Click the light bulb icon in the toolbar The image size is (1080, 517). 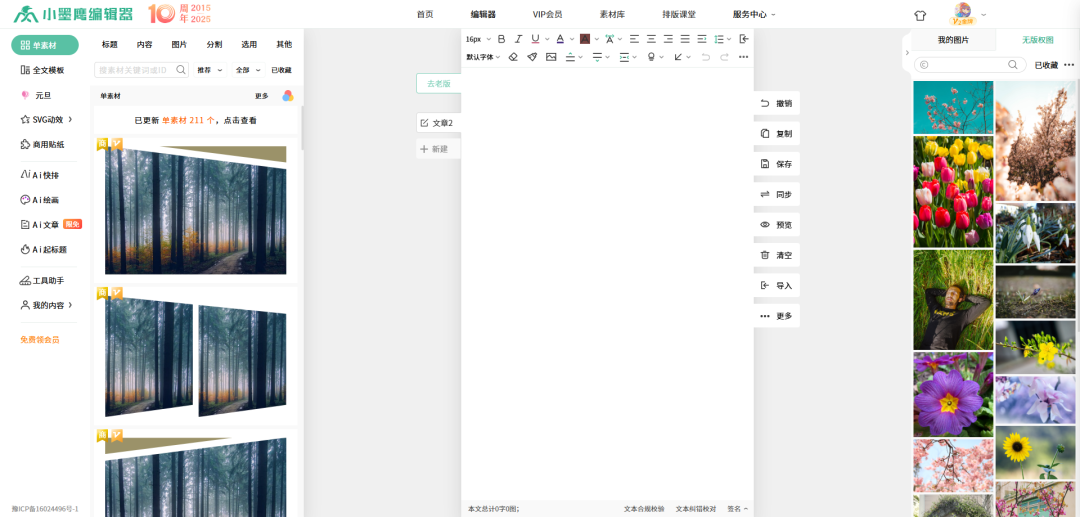tap(651, 57)
